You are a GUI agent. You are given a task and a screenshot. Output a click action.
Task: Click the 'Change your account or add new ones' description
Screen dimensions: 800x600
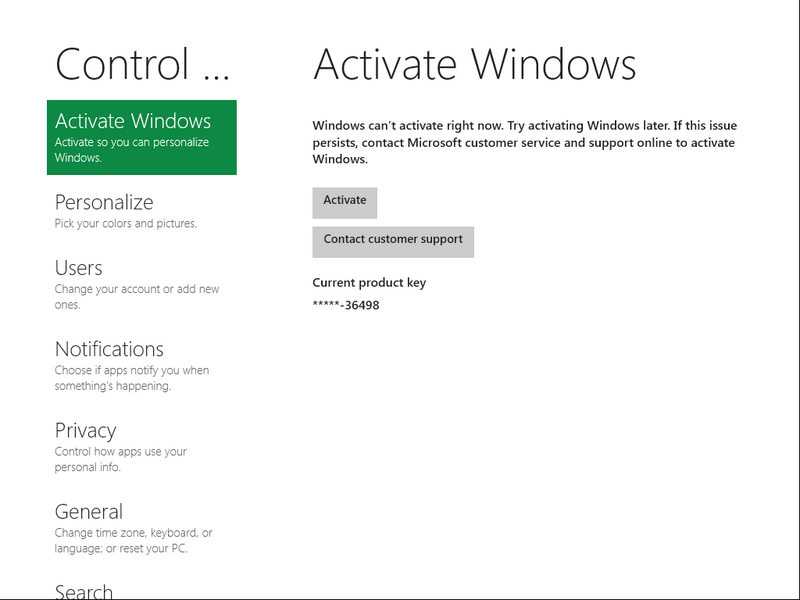tap(137, 297)
